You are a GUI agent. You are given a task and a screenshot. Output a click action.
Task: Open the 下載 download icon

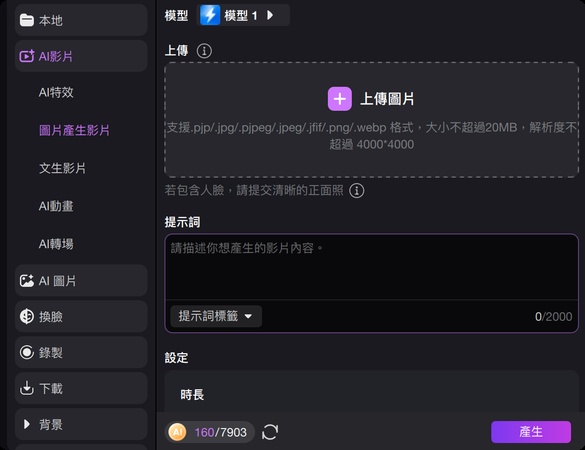coord(26,388)
